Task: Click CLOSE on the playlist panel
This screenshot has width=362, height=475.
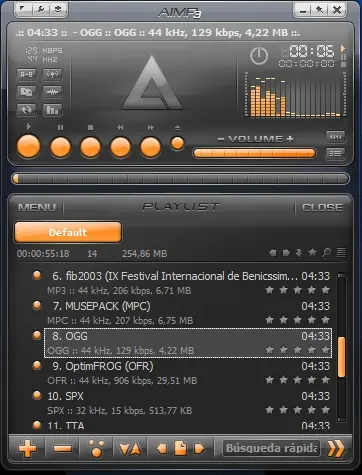Action: pyautogui.click(x=322, y=208)
